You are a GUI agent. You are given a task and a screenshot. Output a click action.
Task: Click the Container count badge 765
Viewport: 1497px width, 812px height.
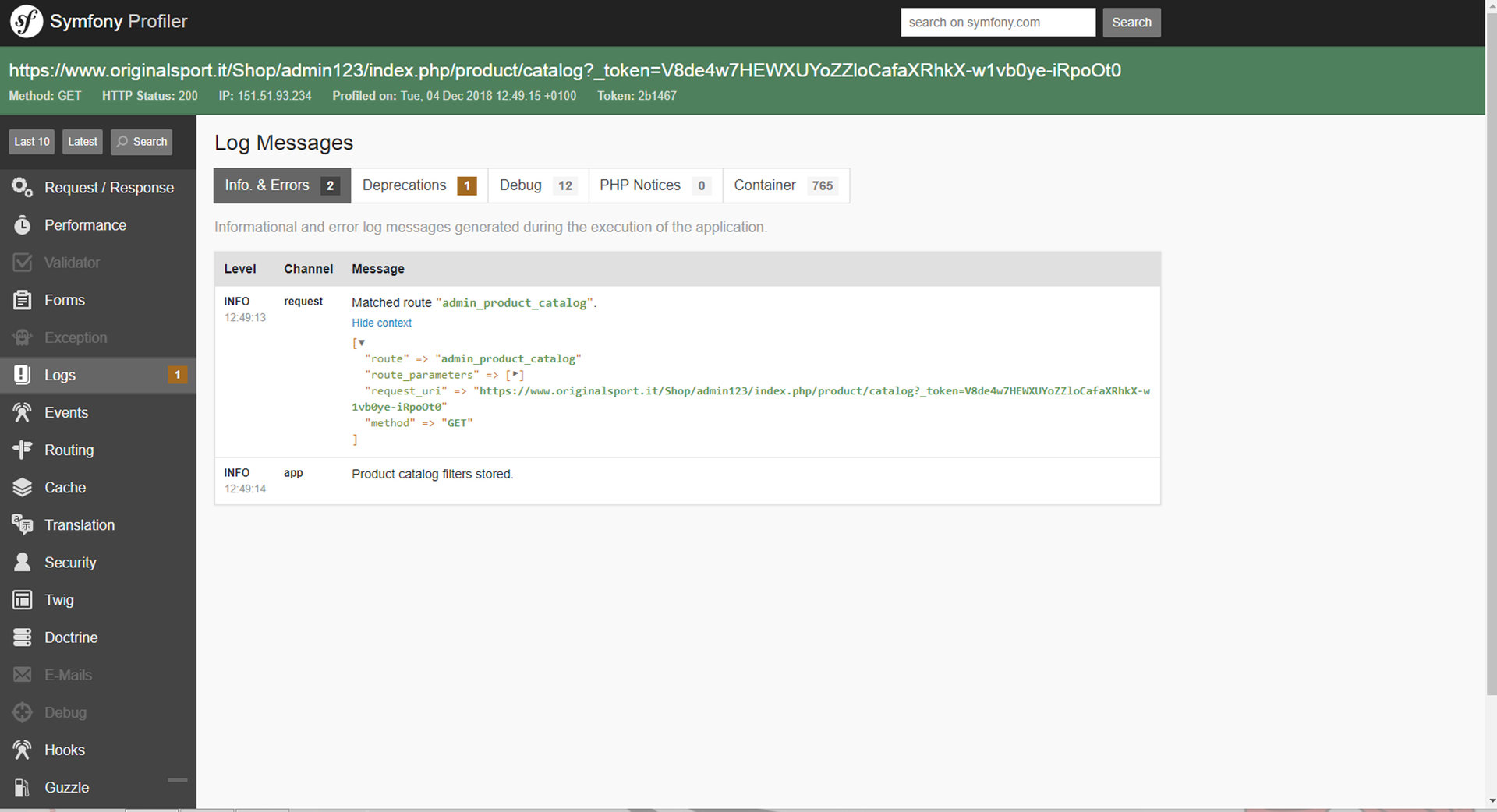click(823, 185)
